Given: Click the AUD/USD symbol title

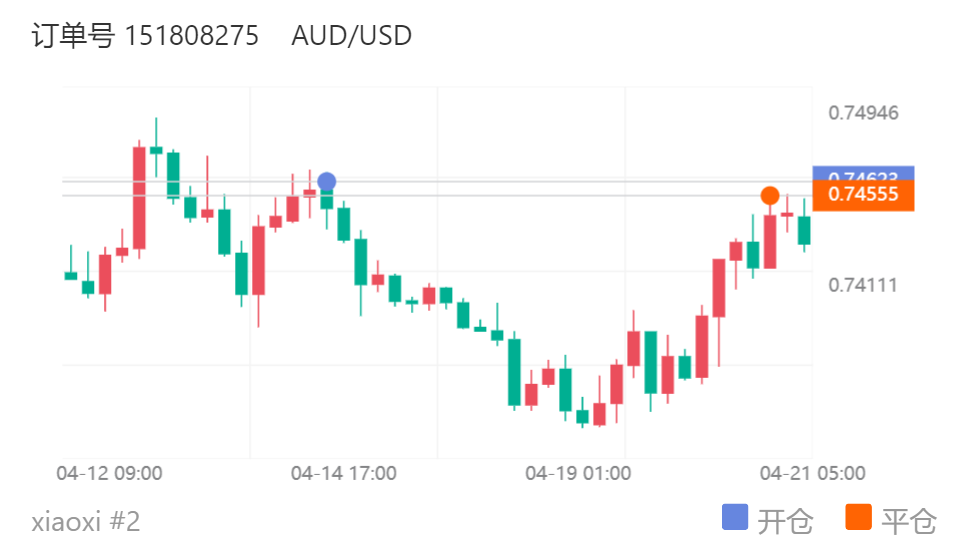Looking at the screenshot, I should tap(352, 36).
